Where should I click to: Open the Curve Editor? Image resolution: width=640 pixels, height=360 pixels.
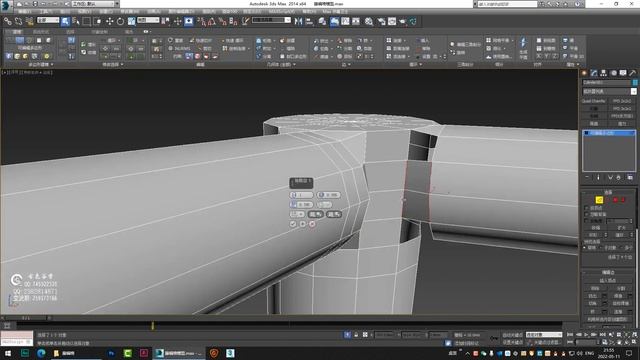tap(345, 21)
